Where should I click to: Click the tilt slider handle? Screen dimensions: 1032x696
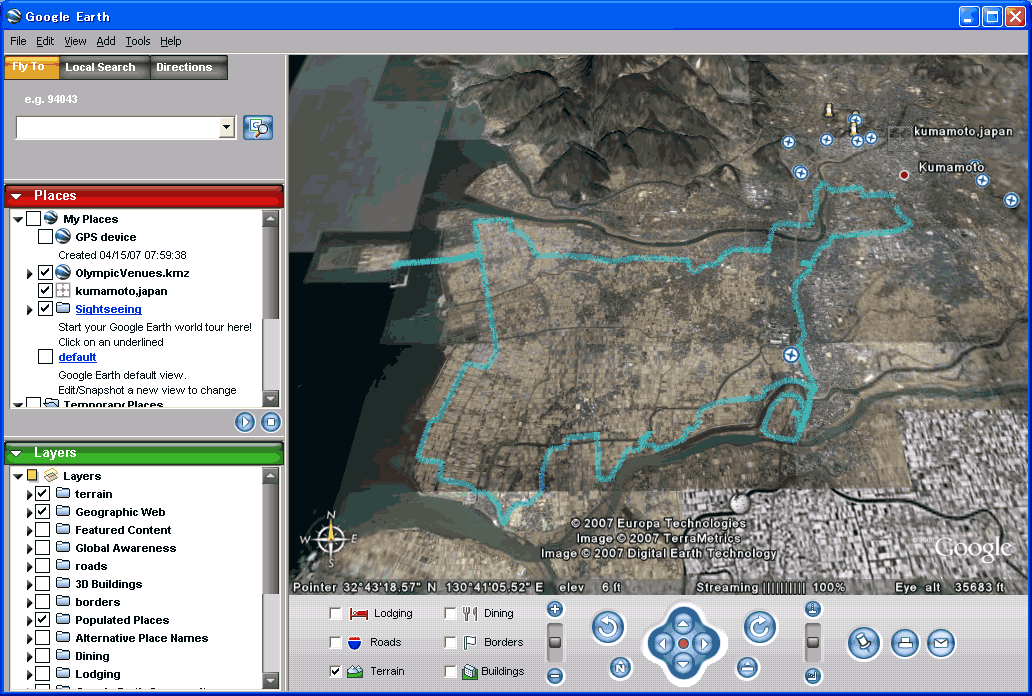tap(813, 642)
